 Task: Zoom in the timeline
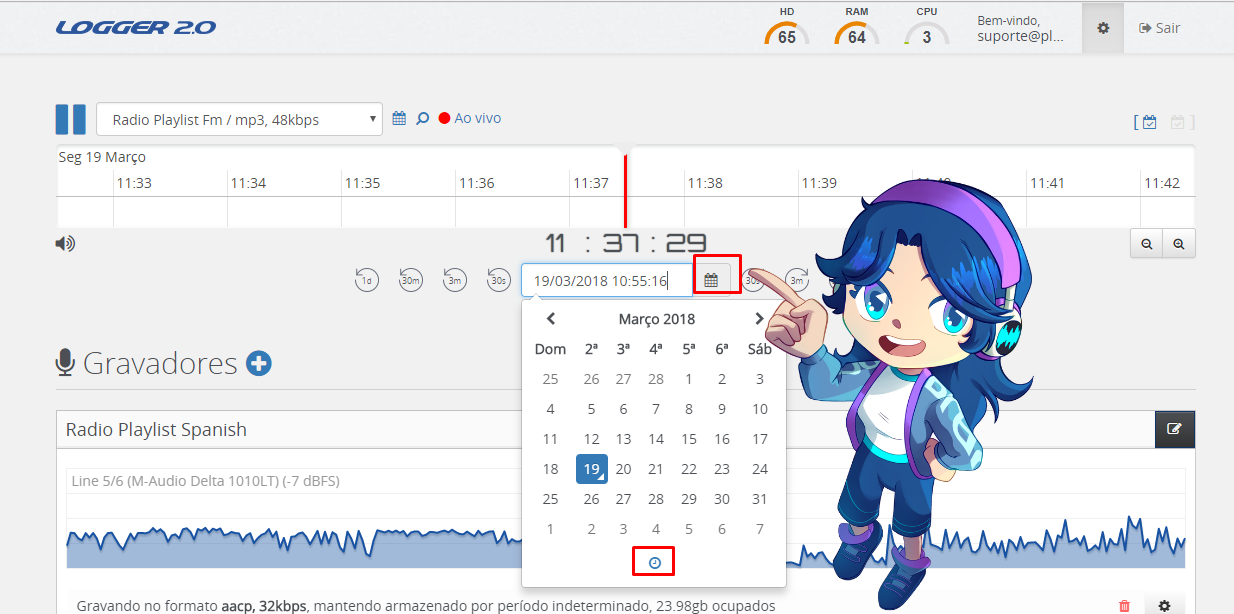[1179, 243]
